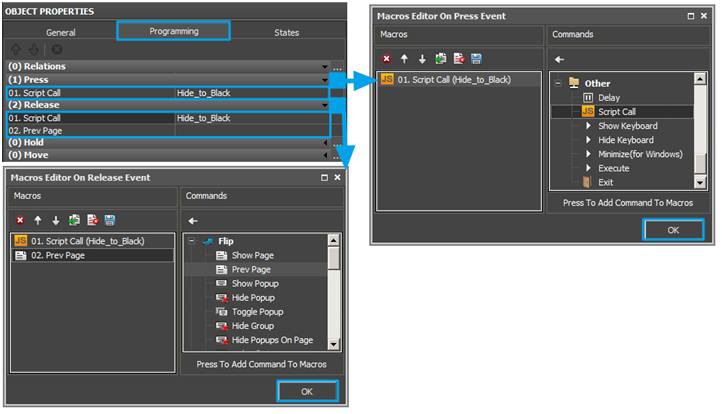722x414 pixels.
Task: Click move-down arrow in Release Event macros toolbar
Action: point(56,220)
